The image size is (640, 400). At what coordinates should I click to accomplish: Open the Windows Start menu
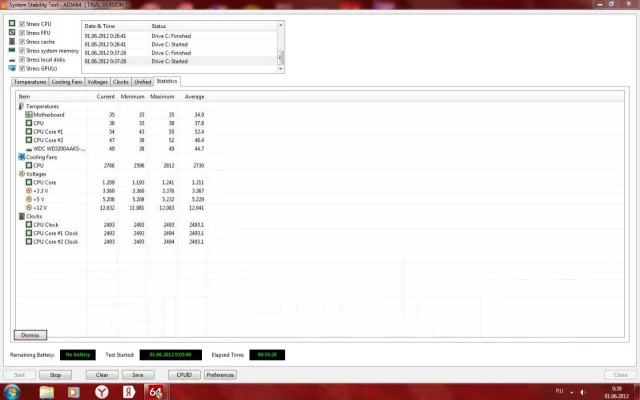11,392
